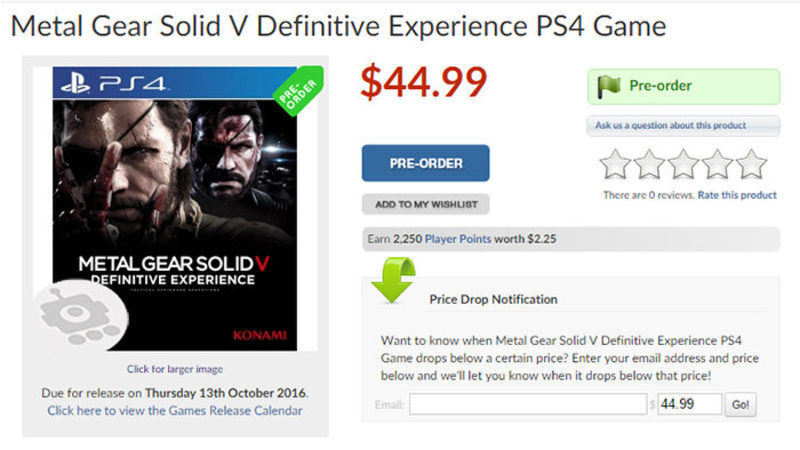This screenshot has width=800, height=450.
Task: Click the third rating star
Action: point(682,164)
